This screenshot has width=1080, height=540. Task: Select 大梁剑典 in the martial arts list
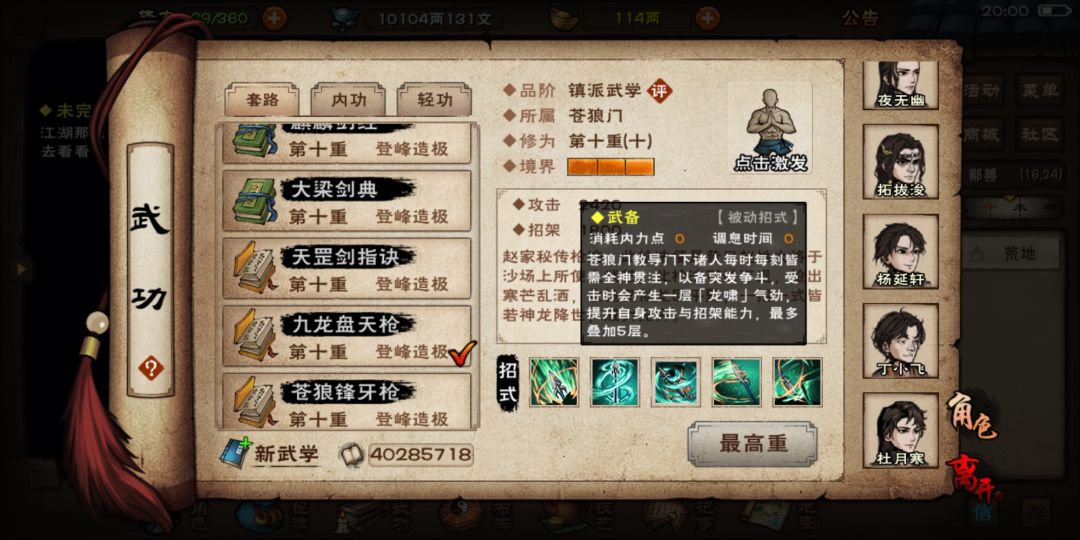[347, 200]
